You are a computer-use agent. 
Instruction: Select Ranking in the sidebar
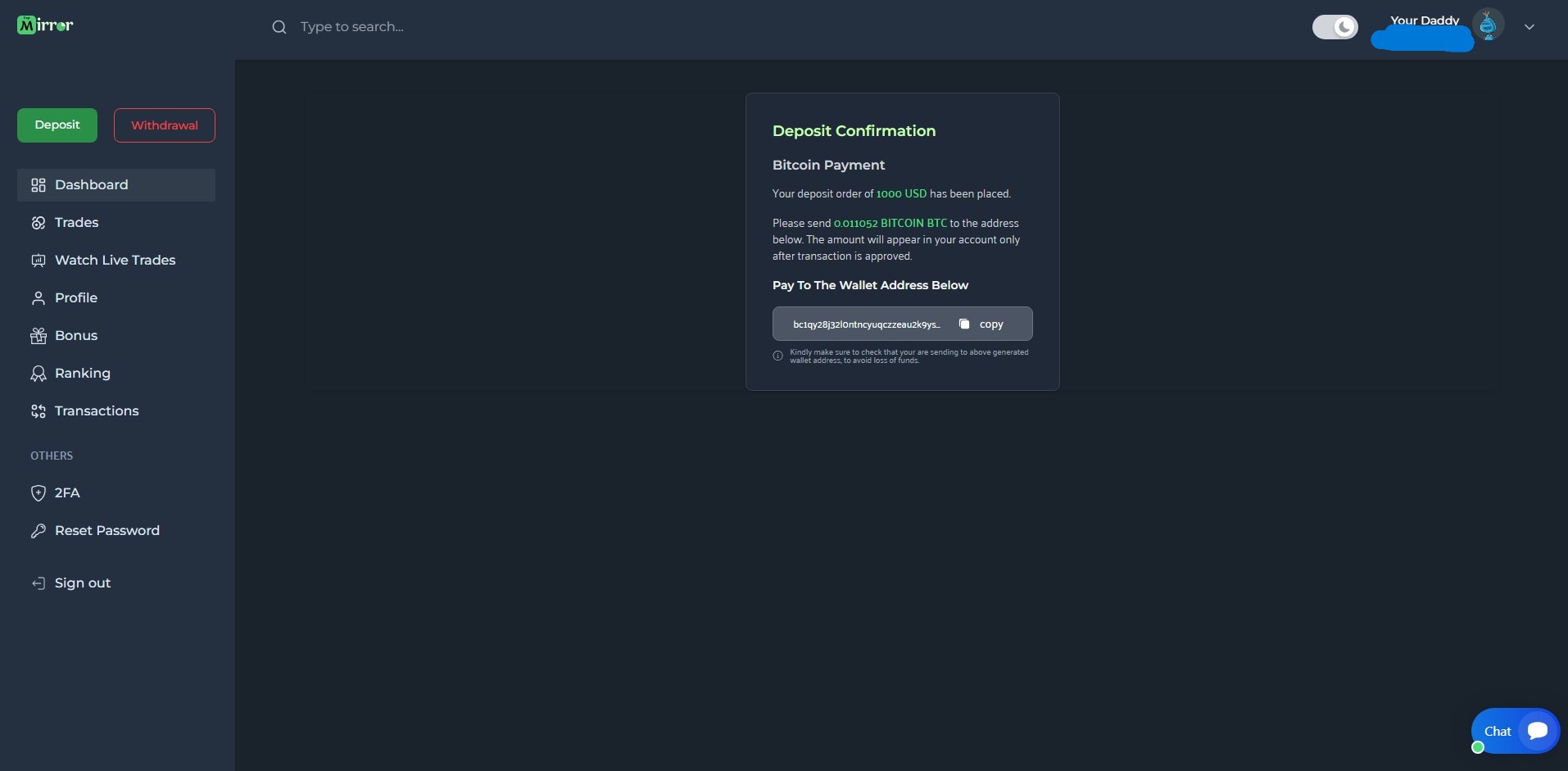coord(82,374)
